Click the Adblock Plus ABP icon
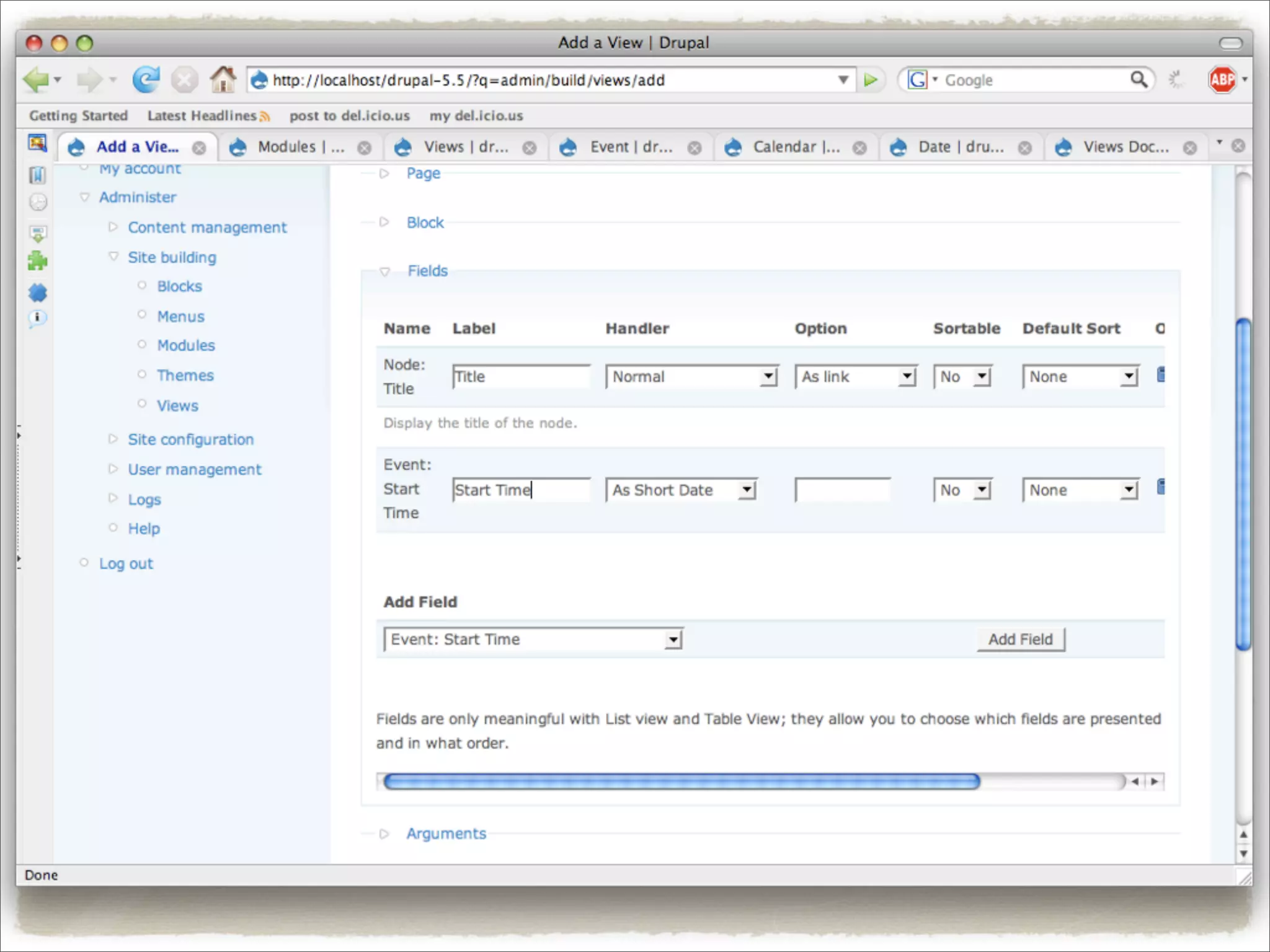 pos(1222,80)
